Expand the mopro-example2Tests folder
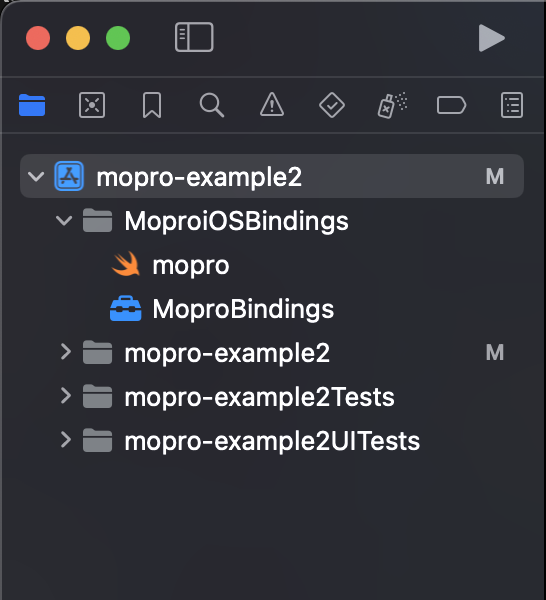The image size is (546, 600). [x=66, y=396]
